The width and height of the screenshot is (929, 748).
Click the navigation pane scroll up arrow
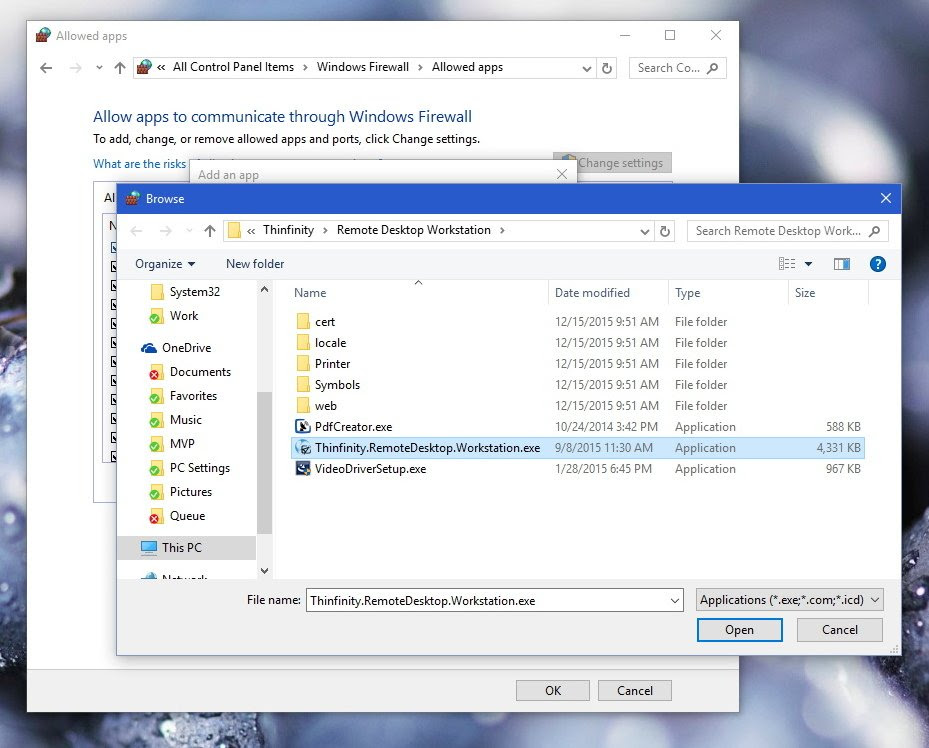pyautogui.click(x=264, y=290)
